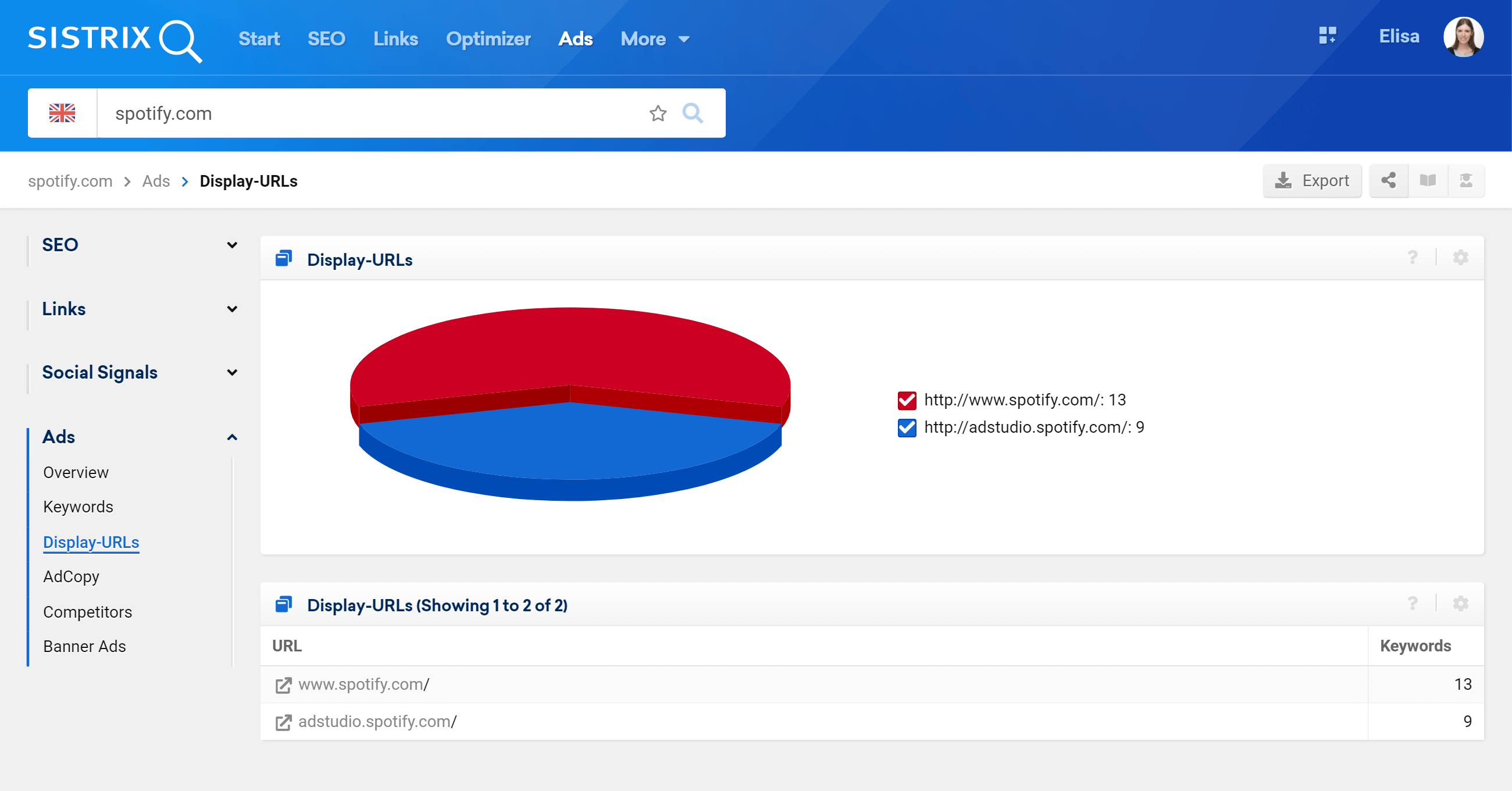Uncheck the http://adstudio.spotify.com/ legend checkbox

pos(907,427)
